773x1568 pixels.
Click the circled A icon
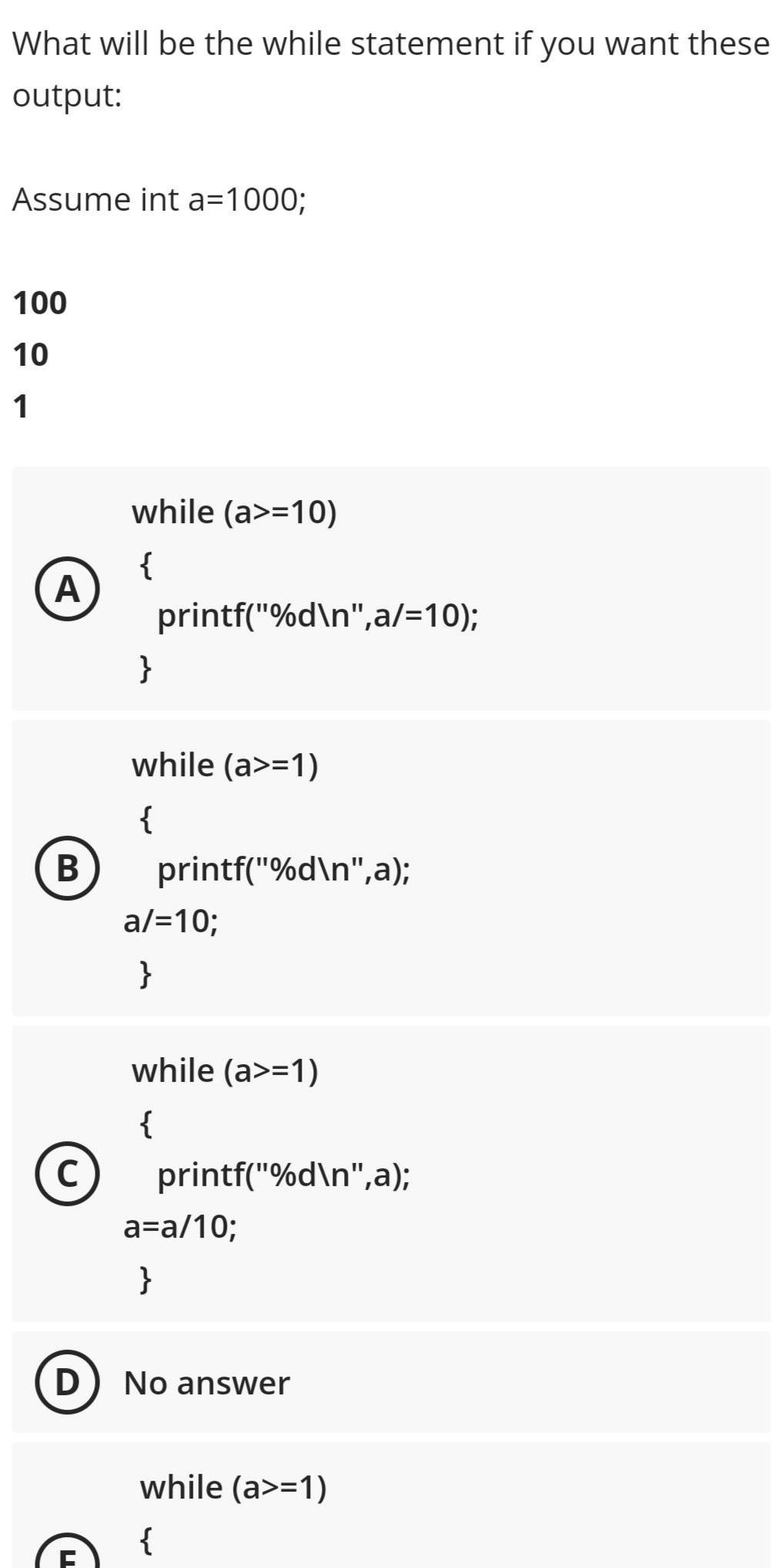click(66, 589)
